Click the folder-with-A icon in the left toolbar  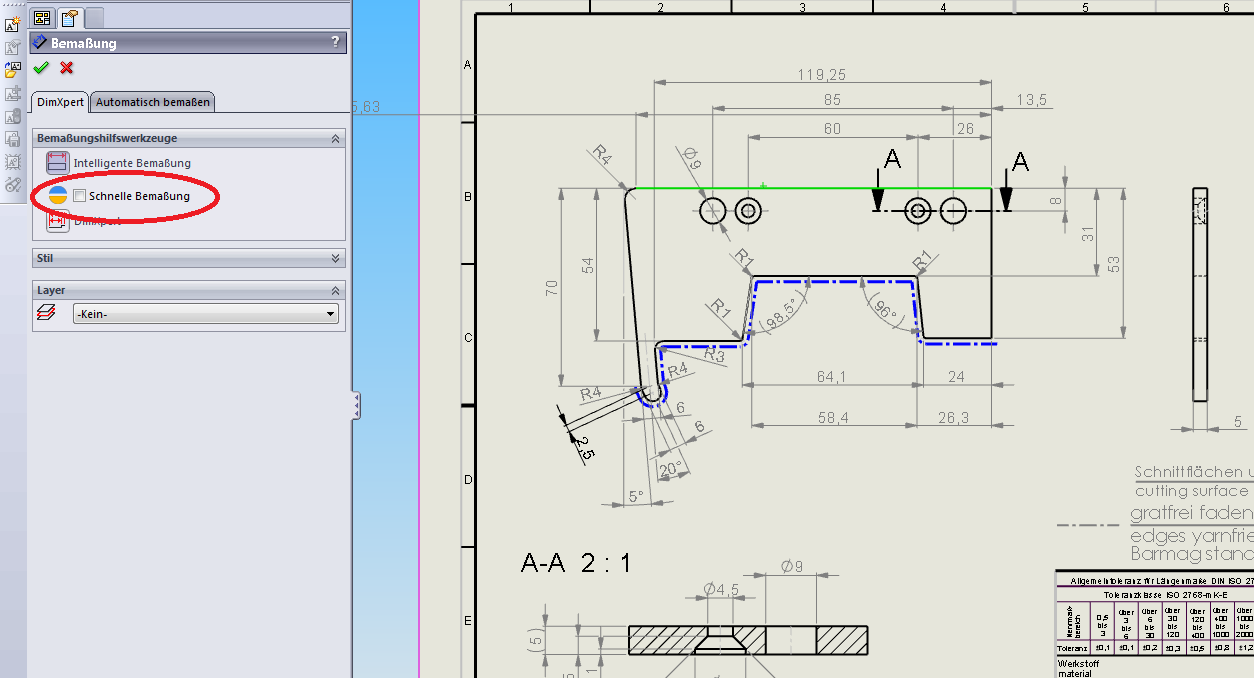point(13,70)
